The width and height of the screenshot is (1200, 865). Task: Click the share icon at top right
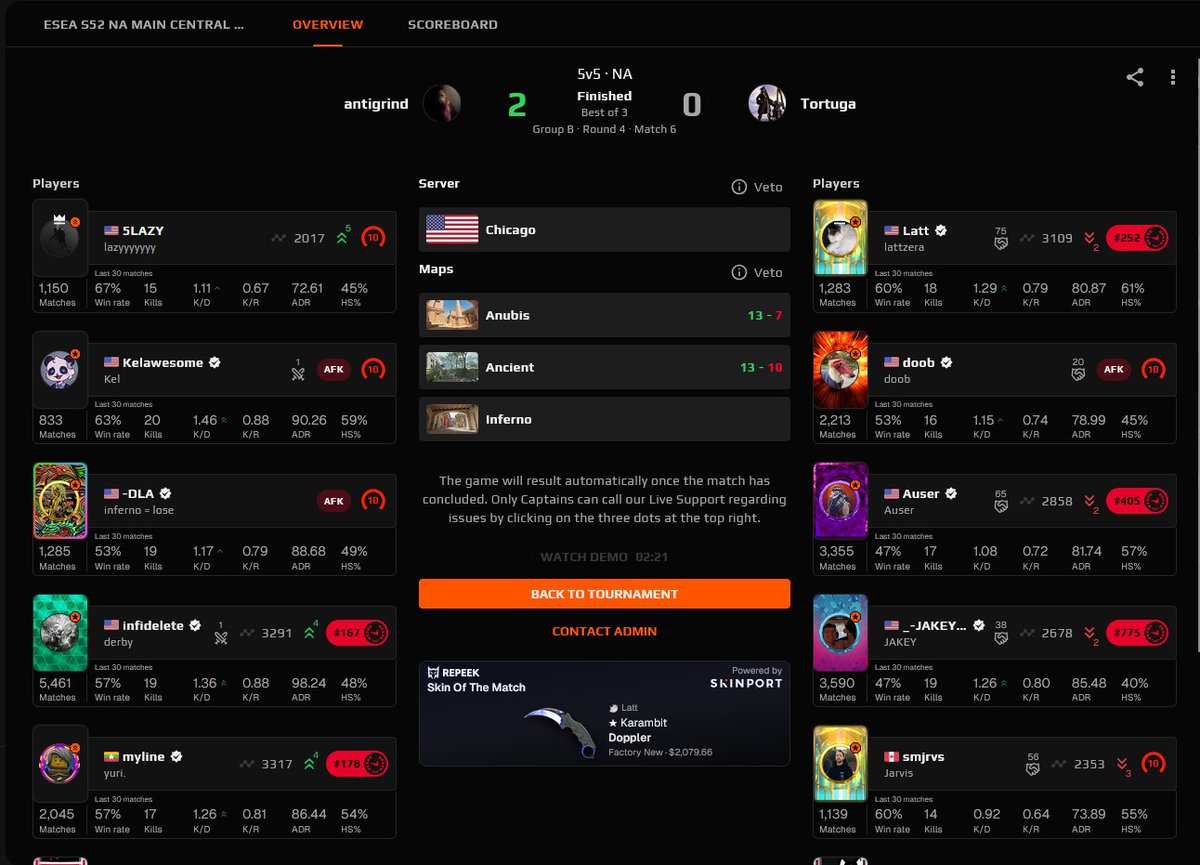tap(1134, 77)
